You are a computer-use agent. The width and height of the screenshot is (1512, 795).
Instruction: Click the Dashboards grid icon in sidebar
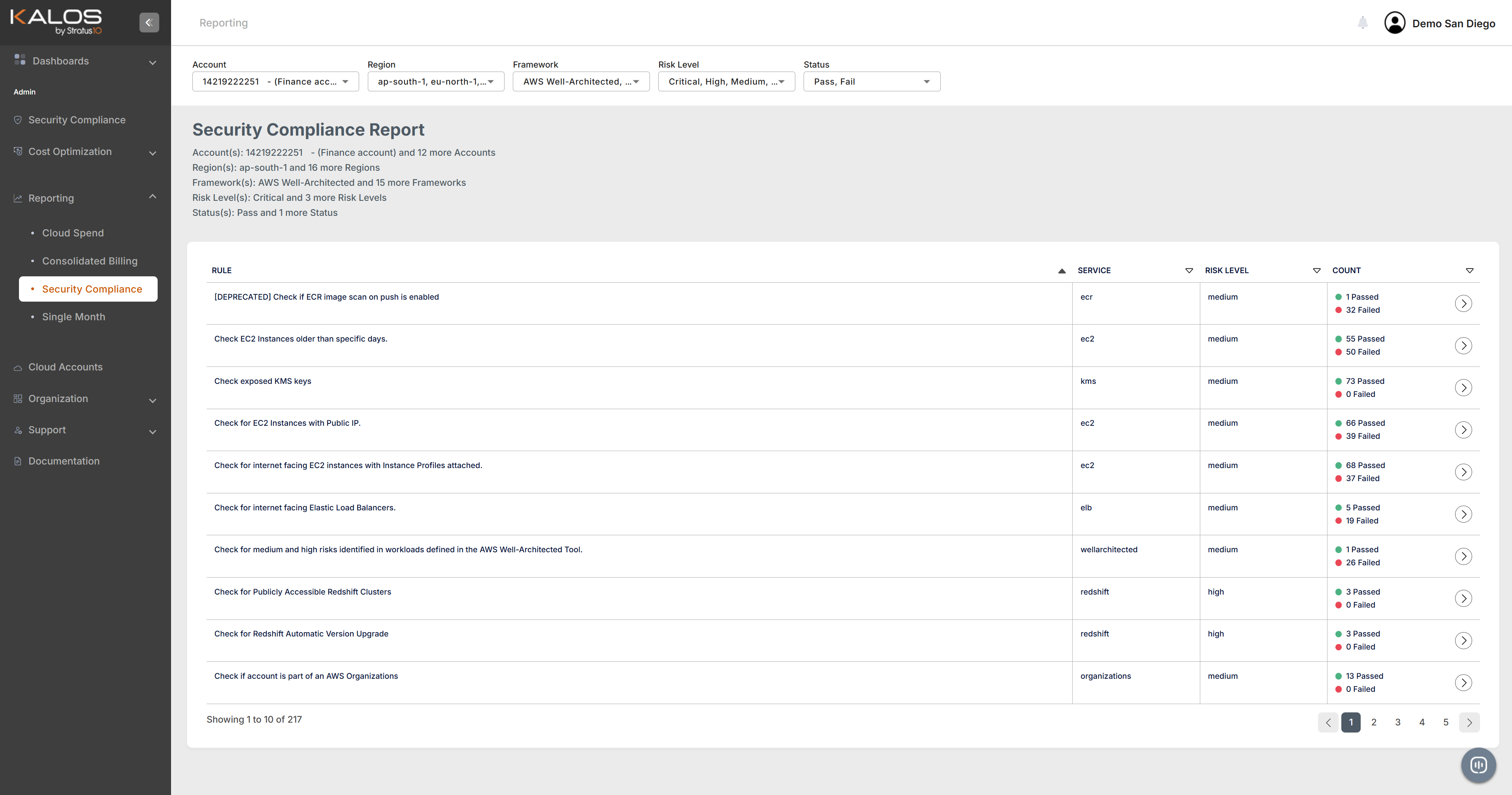click(20, 60)
